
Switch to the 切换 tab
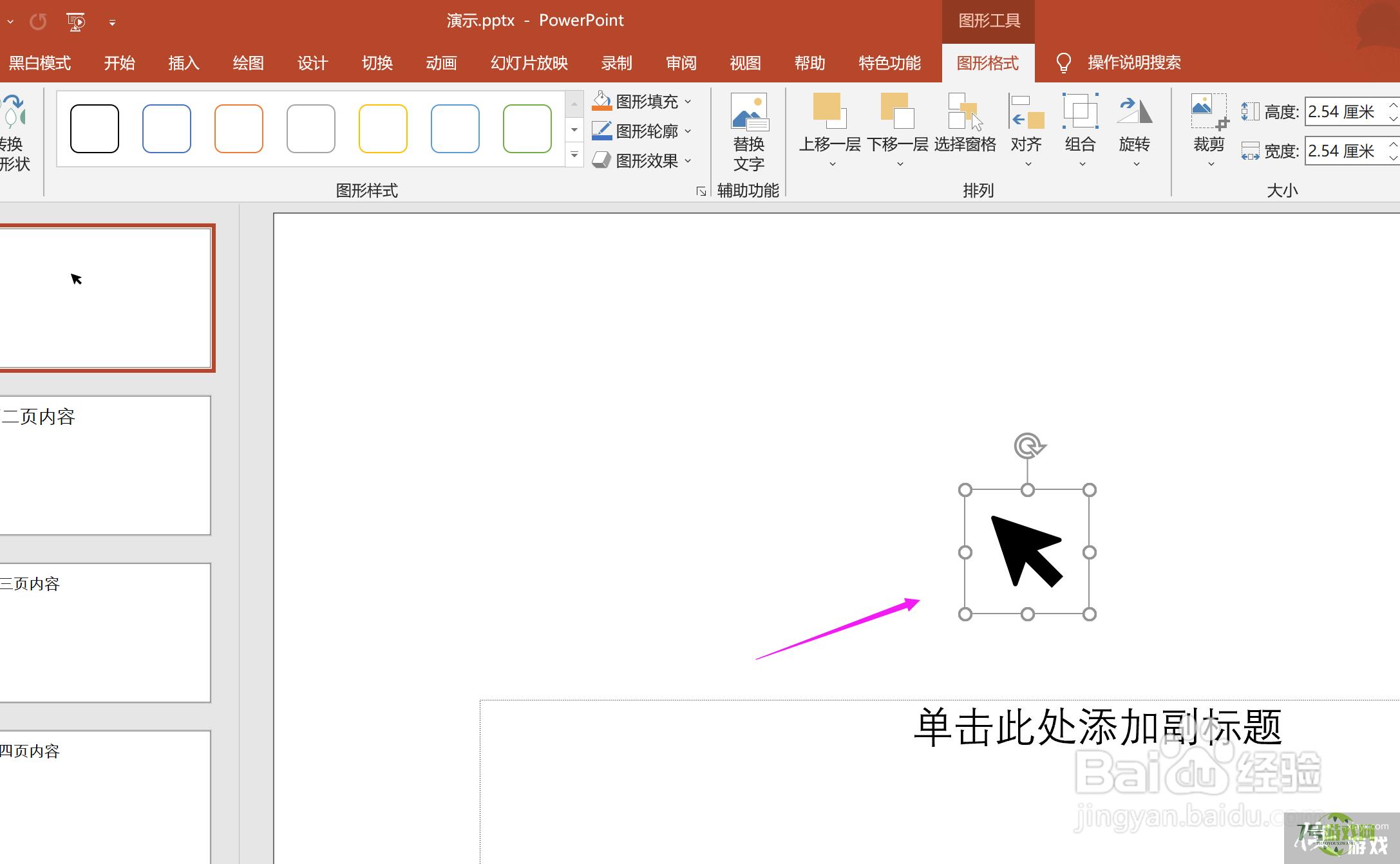coord(377,63)
